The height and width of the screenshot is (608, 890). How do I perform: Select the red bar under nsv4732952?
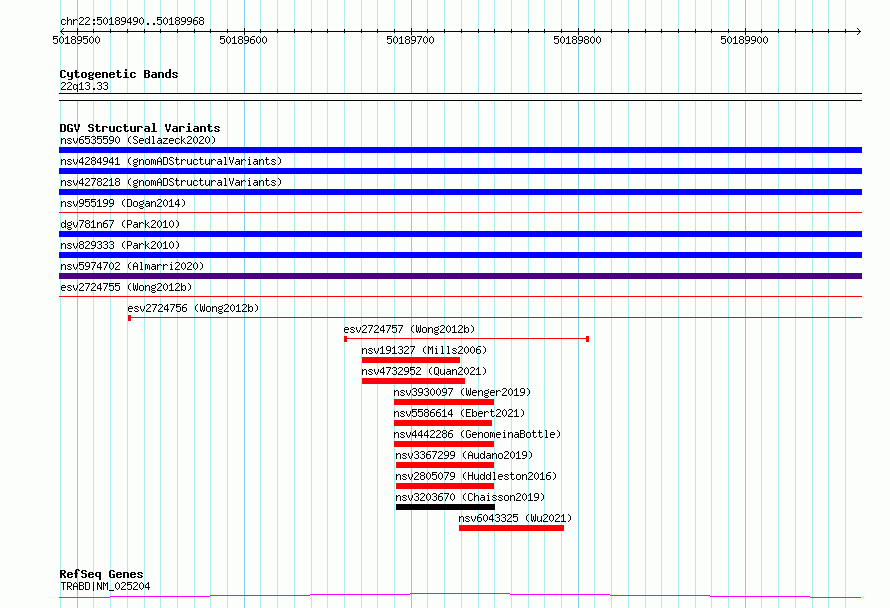413,381
